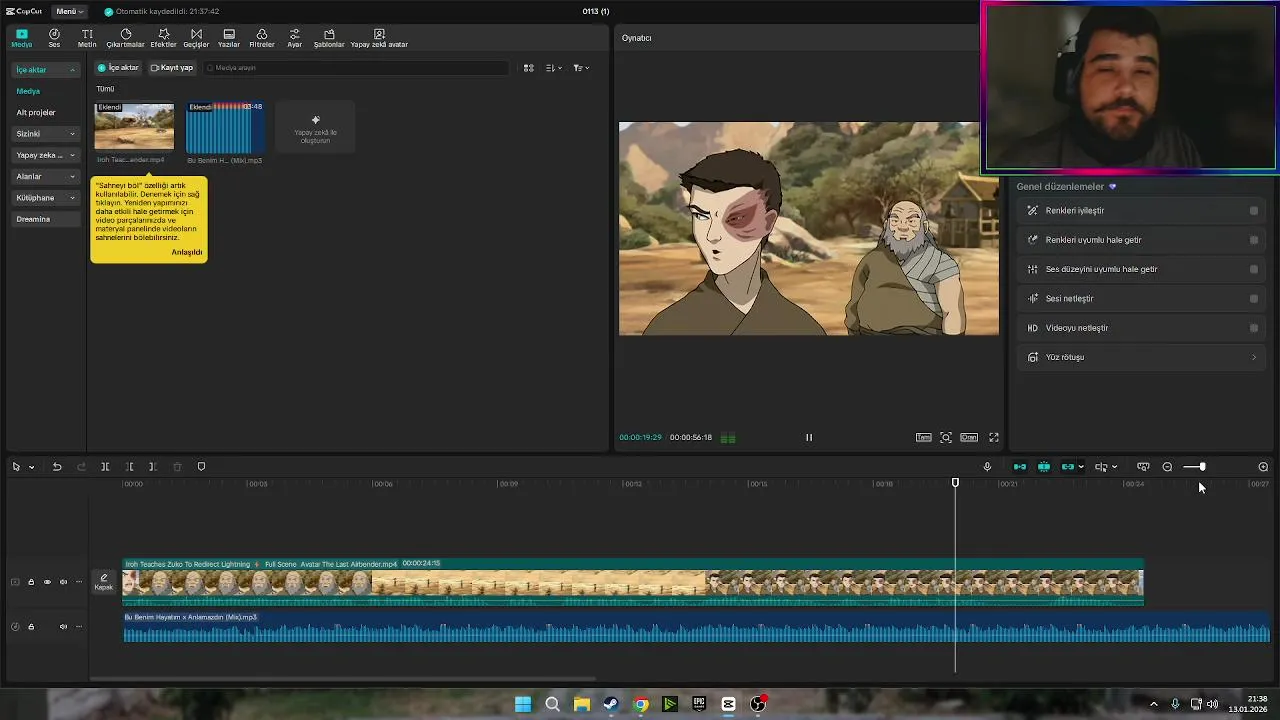Toggle Videoyu netleştir option

pos(1254,328)
